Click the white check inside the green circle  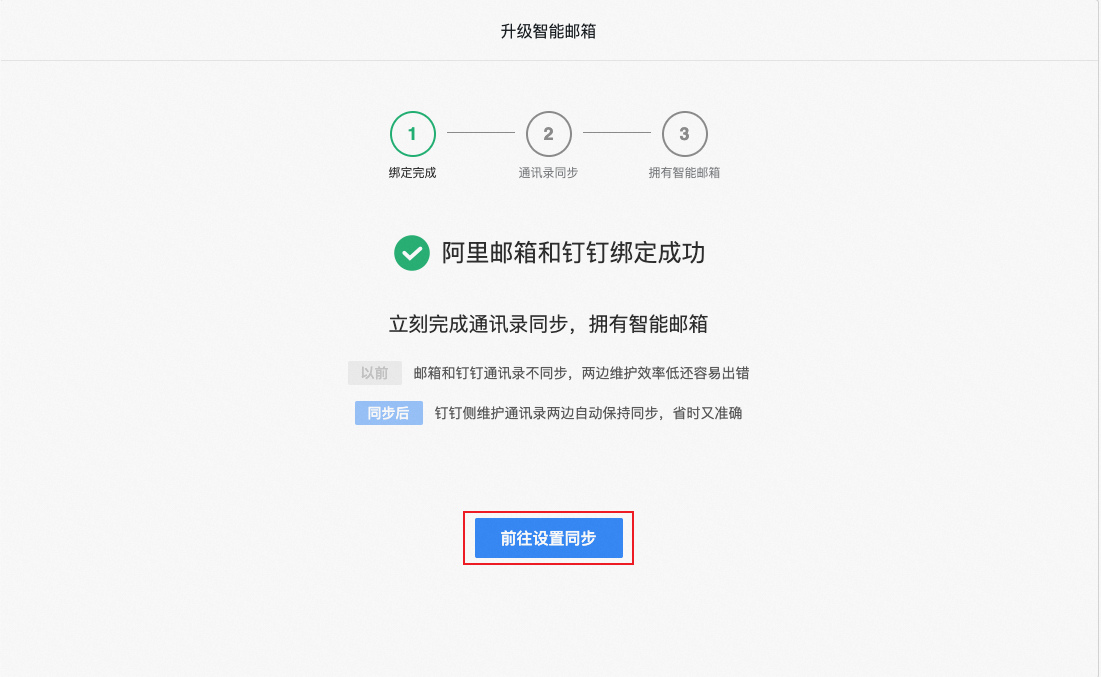tap(411, 253)
